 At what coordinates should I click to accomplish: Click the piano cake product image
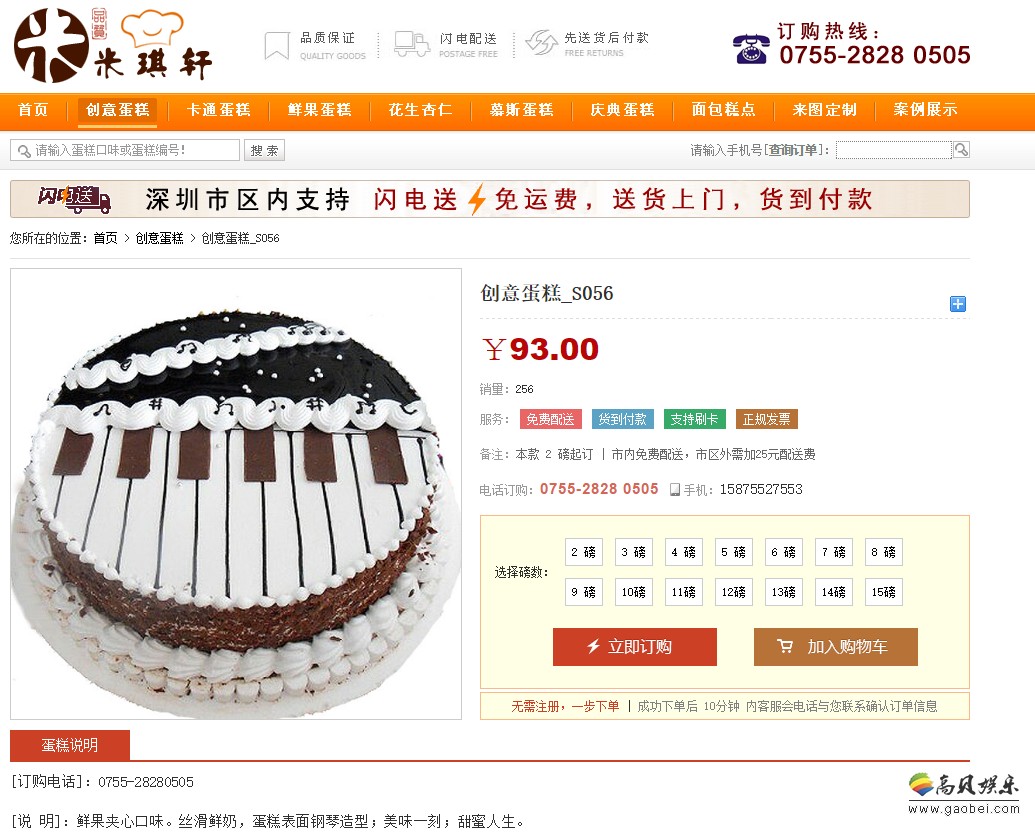(x=236, y=494)
